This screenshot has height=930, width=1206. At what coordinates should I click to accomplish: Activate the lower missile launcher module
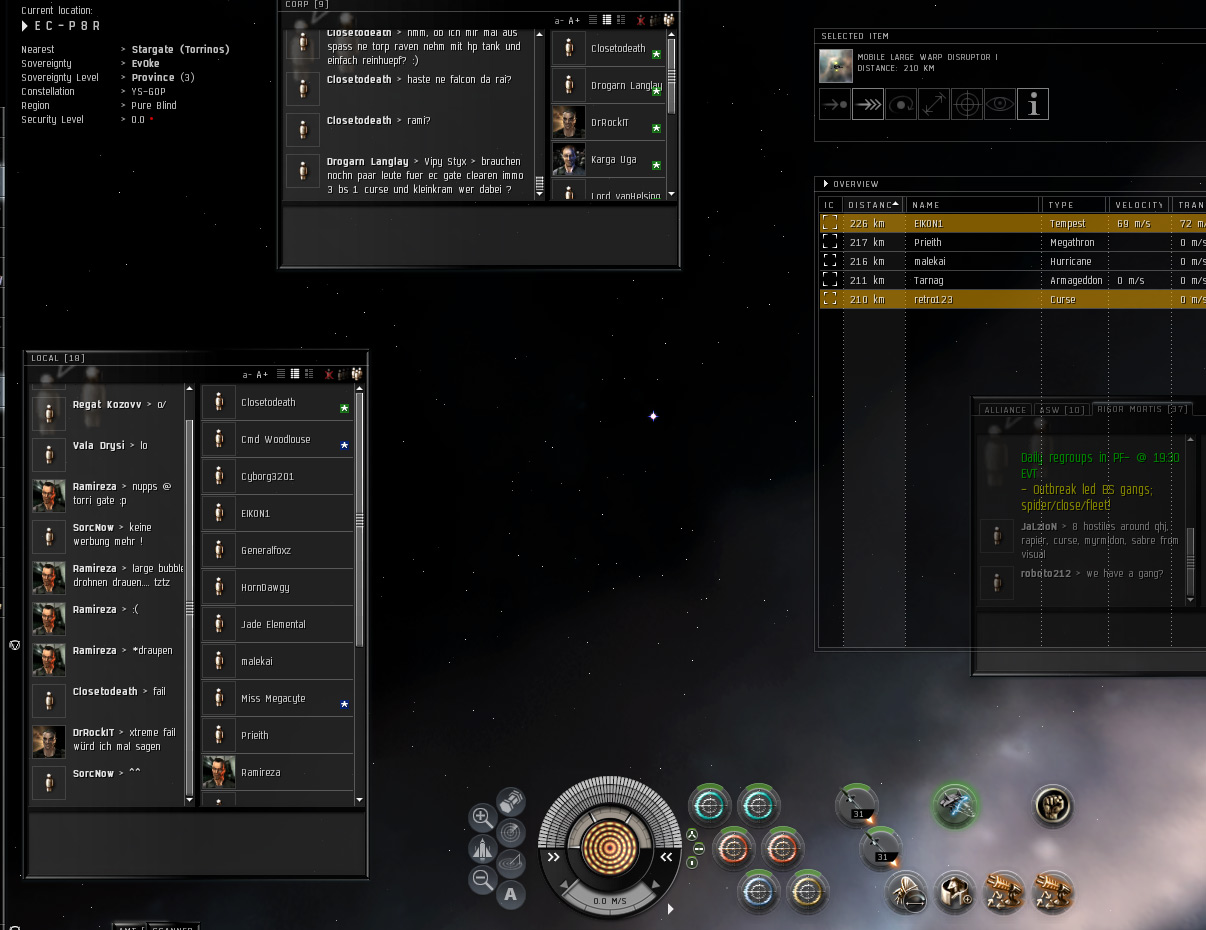[x=881, y=848]
